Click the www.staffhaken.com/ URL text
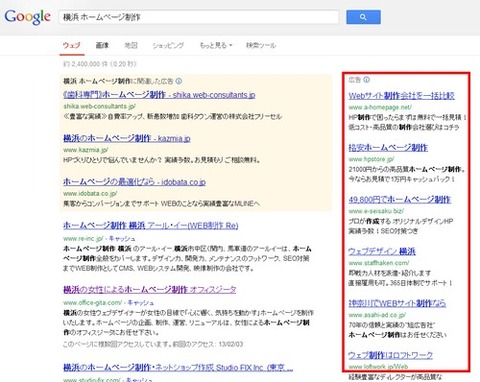Viewport: 480px width, 382px height. [379, 263]
